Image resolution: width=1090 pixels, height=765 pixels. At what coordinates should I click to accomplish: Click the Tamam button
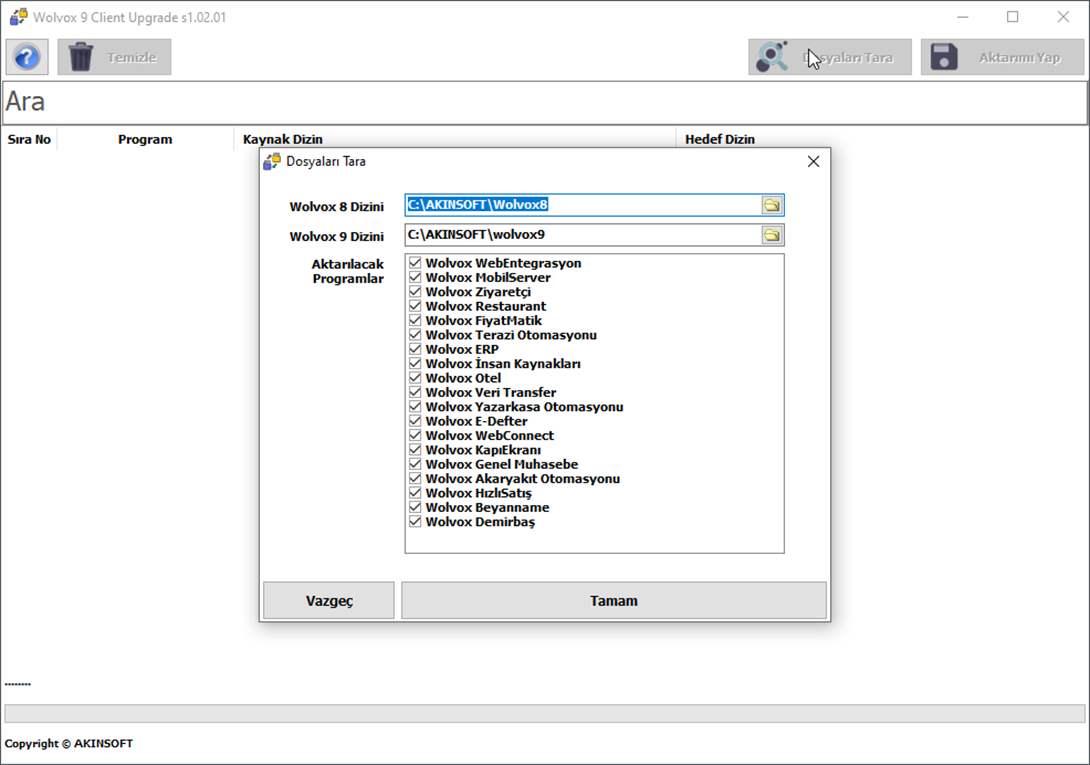pos(614,600)
